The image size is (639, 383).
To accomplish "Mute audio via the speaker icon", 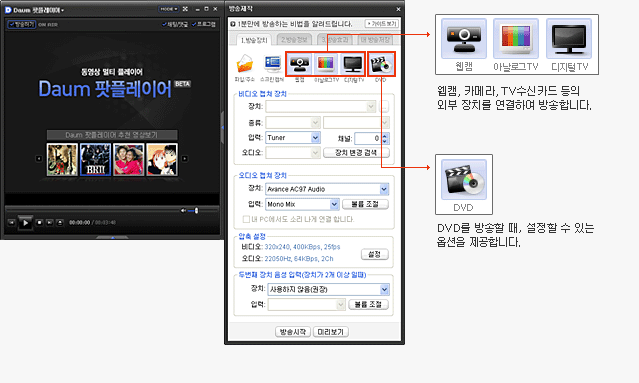I will click(x=183, y=210).
